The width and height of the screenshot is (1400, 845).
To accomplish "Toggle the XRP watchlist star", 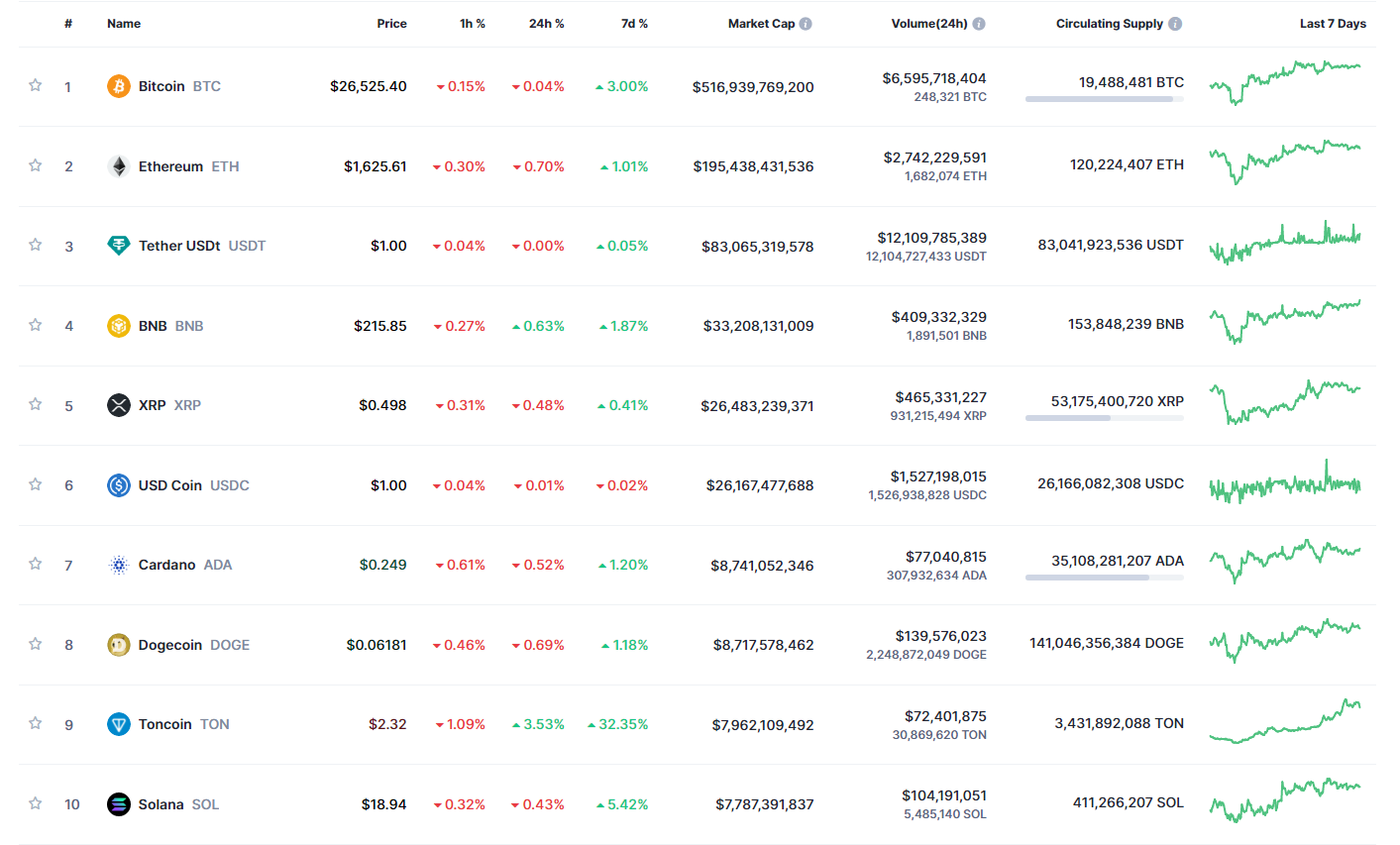I will tap(36, 404).
